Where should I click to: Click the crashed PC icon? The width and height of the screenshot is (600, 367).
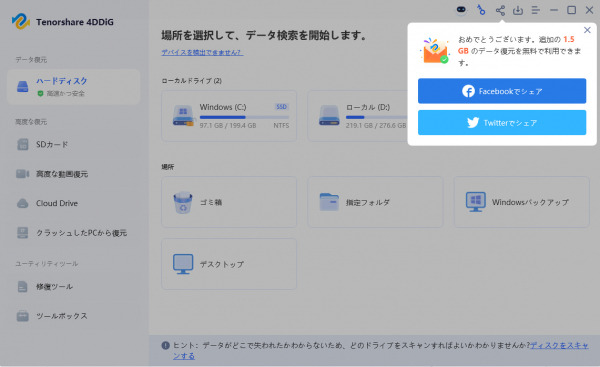coord(23,233)
